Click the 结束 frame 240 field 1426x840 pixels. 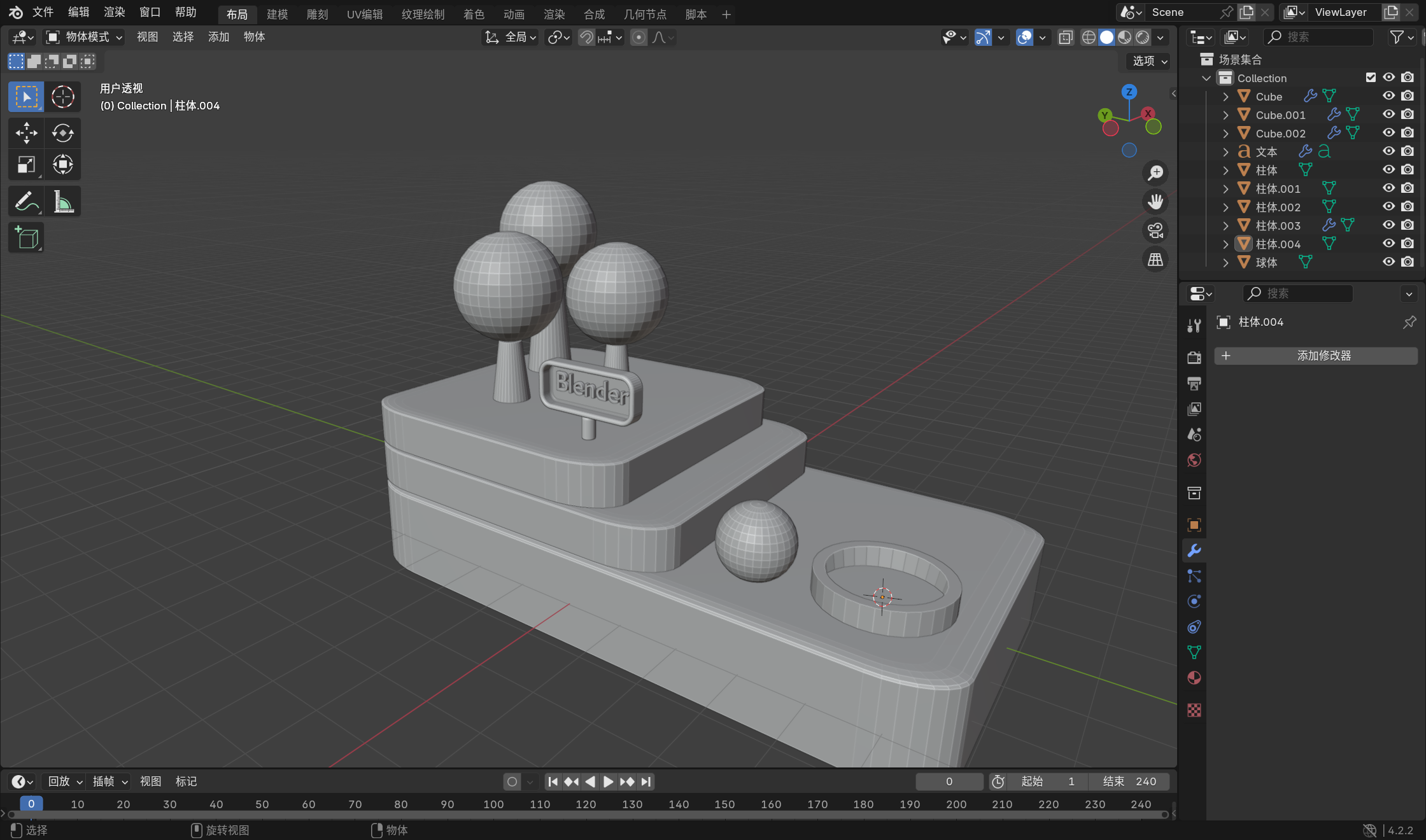1129,781
